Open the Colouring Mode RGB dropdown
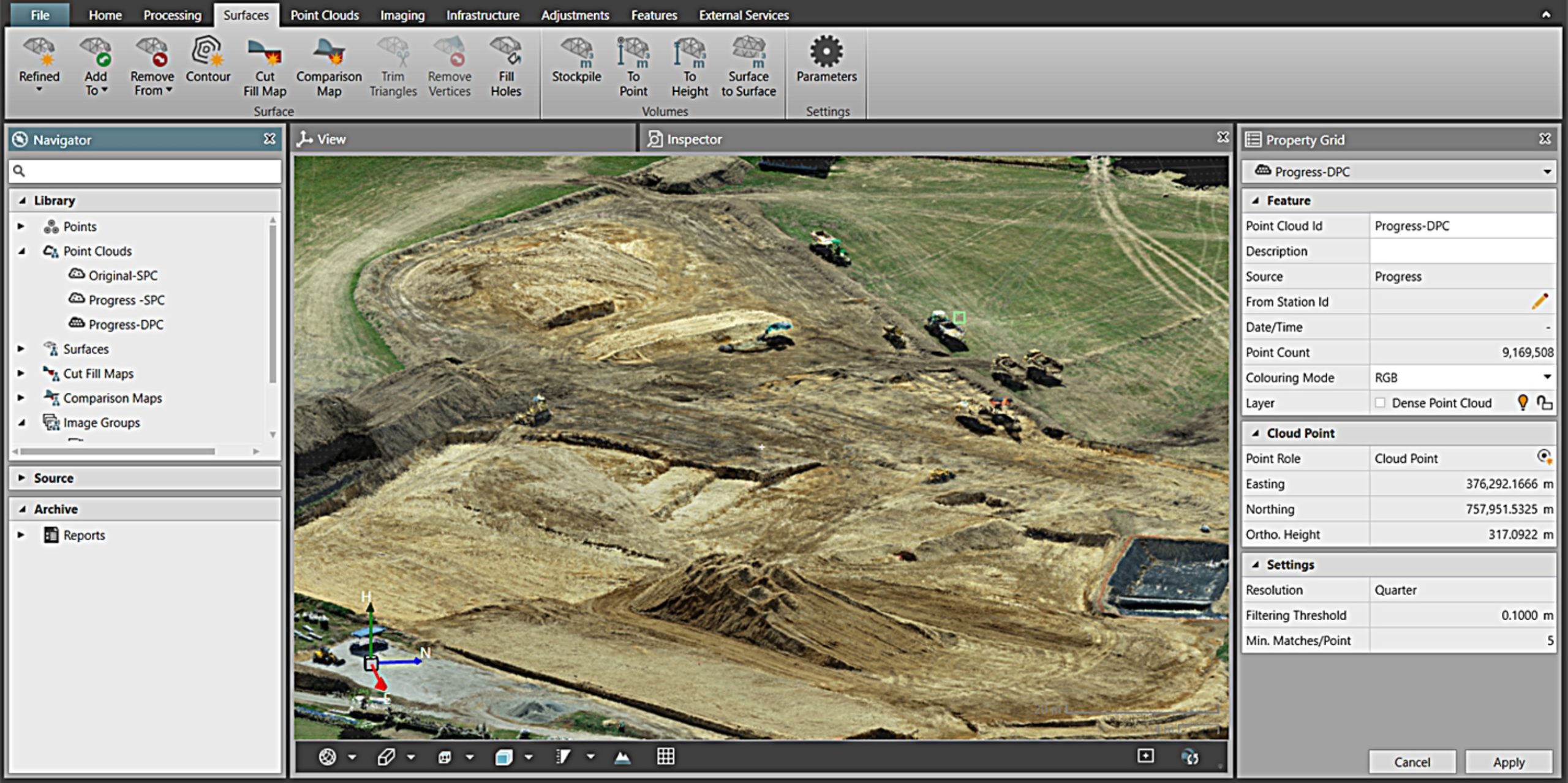The image size is (1568, 783). click(1547, 377)
